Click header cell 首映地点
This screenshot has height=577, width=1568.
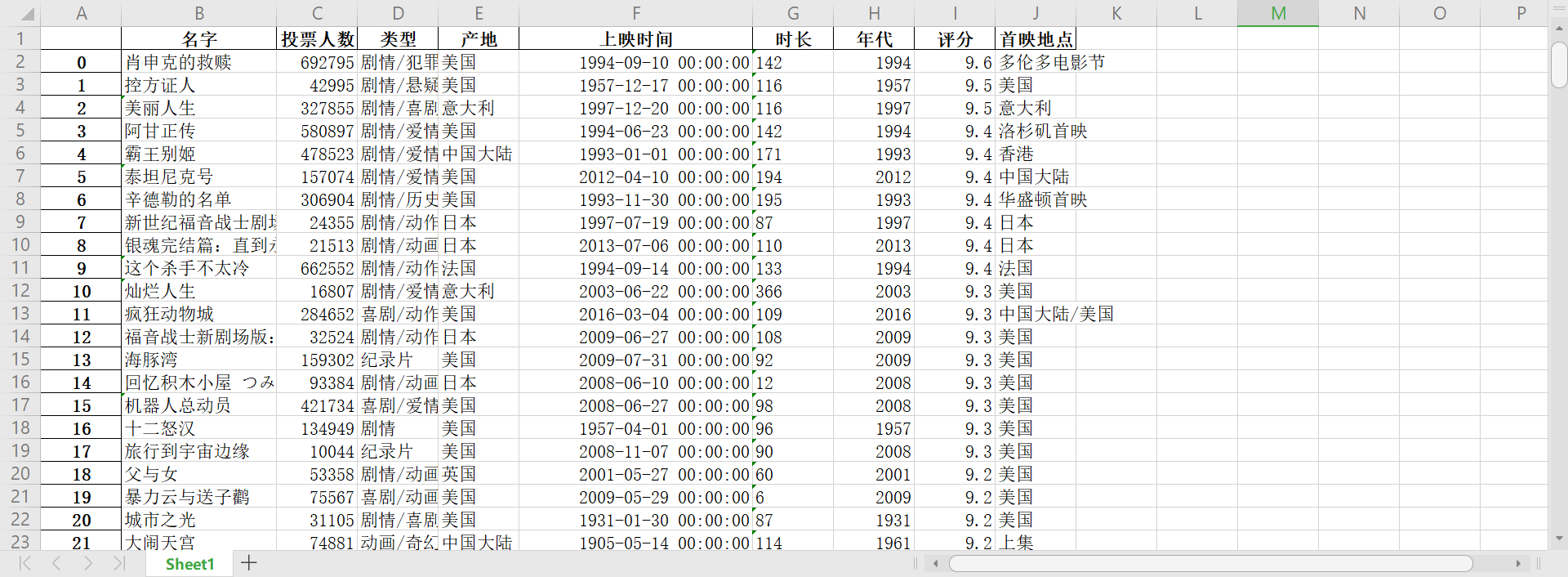pos(1036,38)
